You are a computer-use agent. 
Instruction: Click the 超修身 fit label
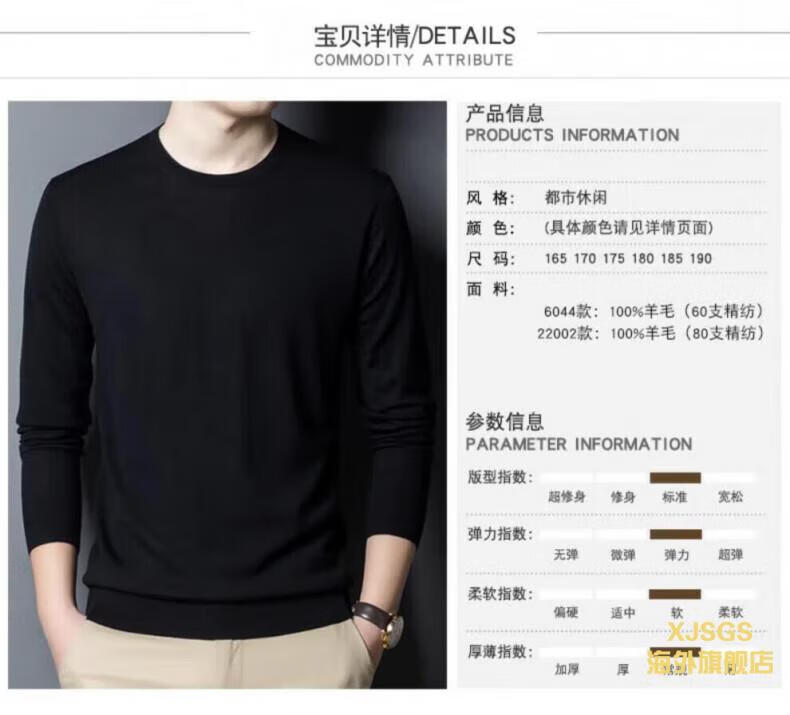(567, 497)
